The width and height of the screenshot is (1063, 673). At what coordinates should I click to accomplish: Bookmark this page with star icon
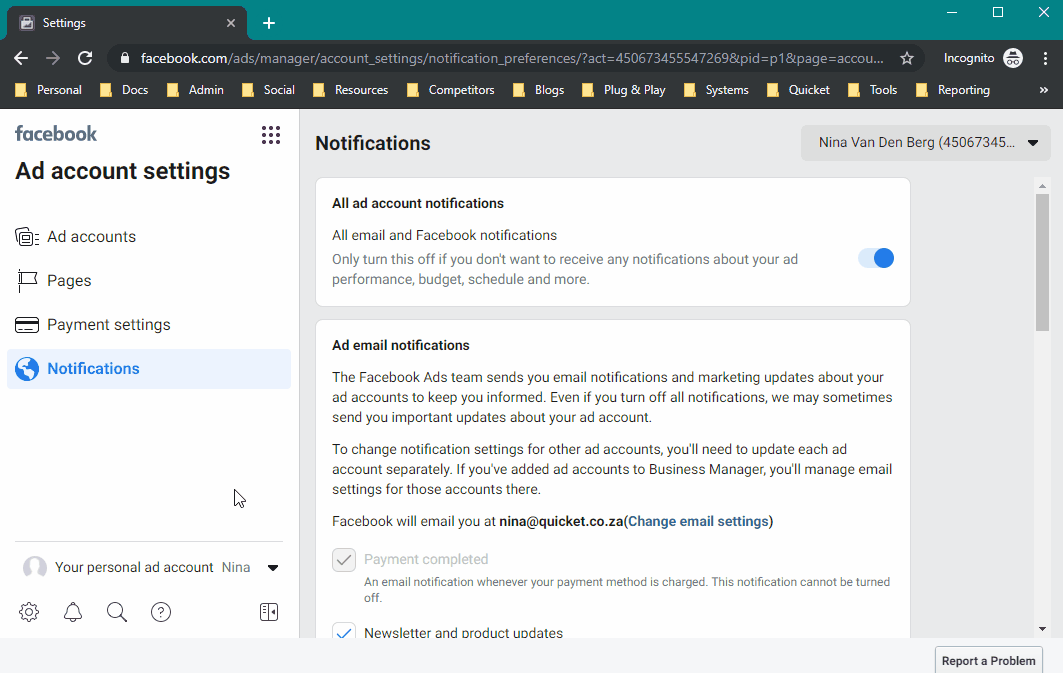[907, 58]
